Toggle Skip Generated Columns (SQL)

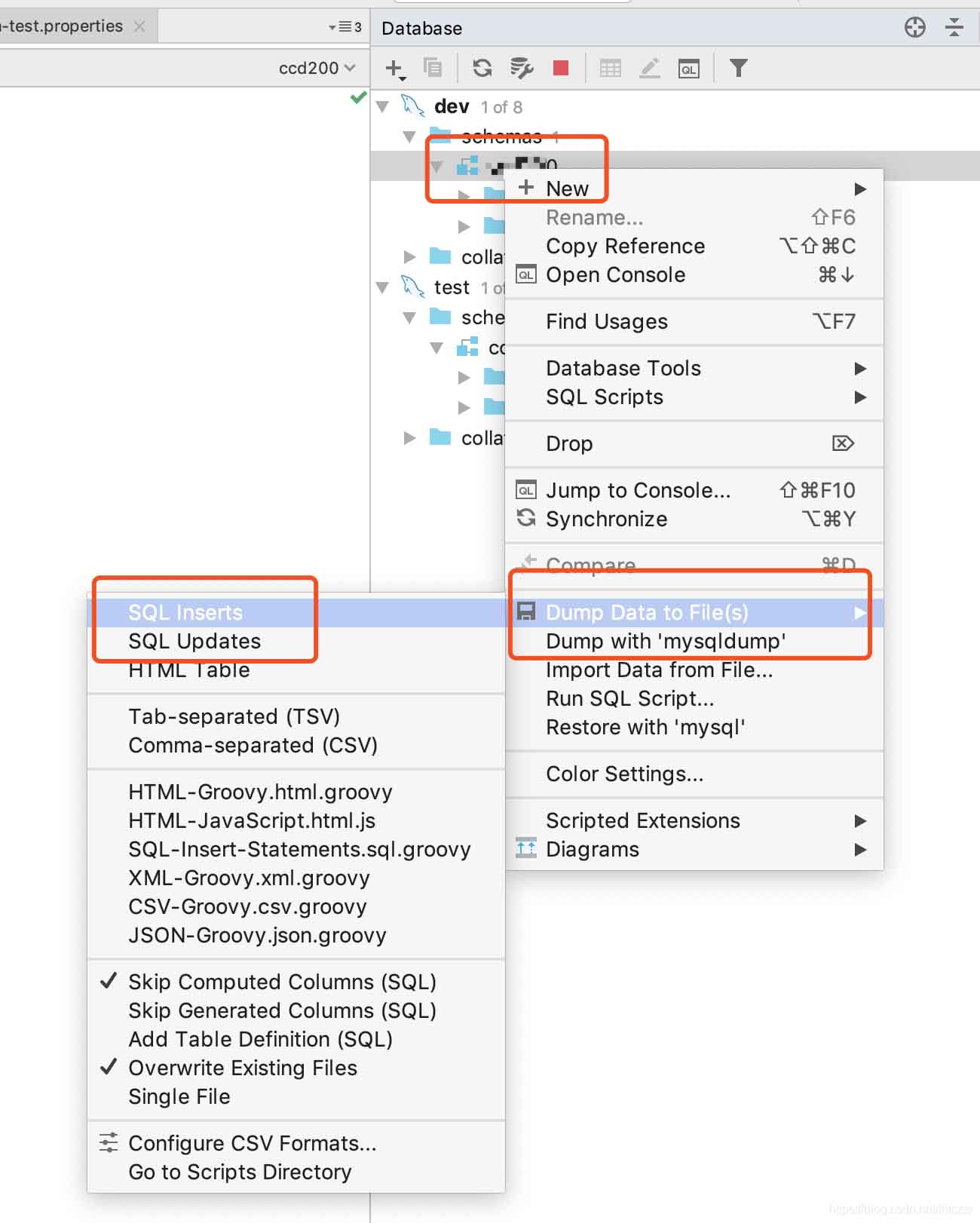pyautogui.click(x=296, y=1010)
